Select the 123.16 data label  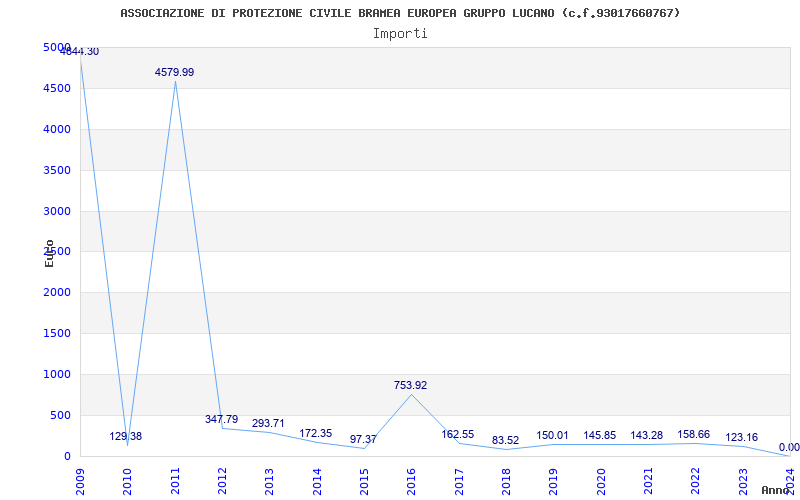(x=741, y=437)
